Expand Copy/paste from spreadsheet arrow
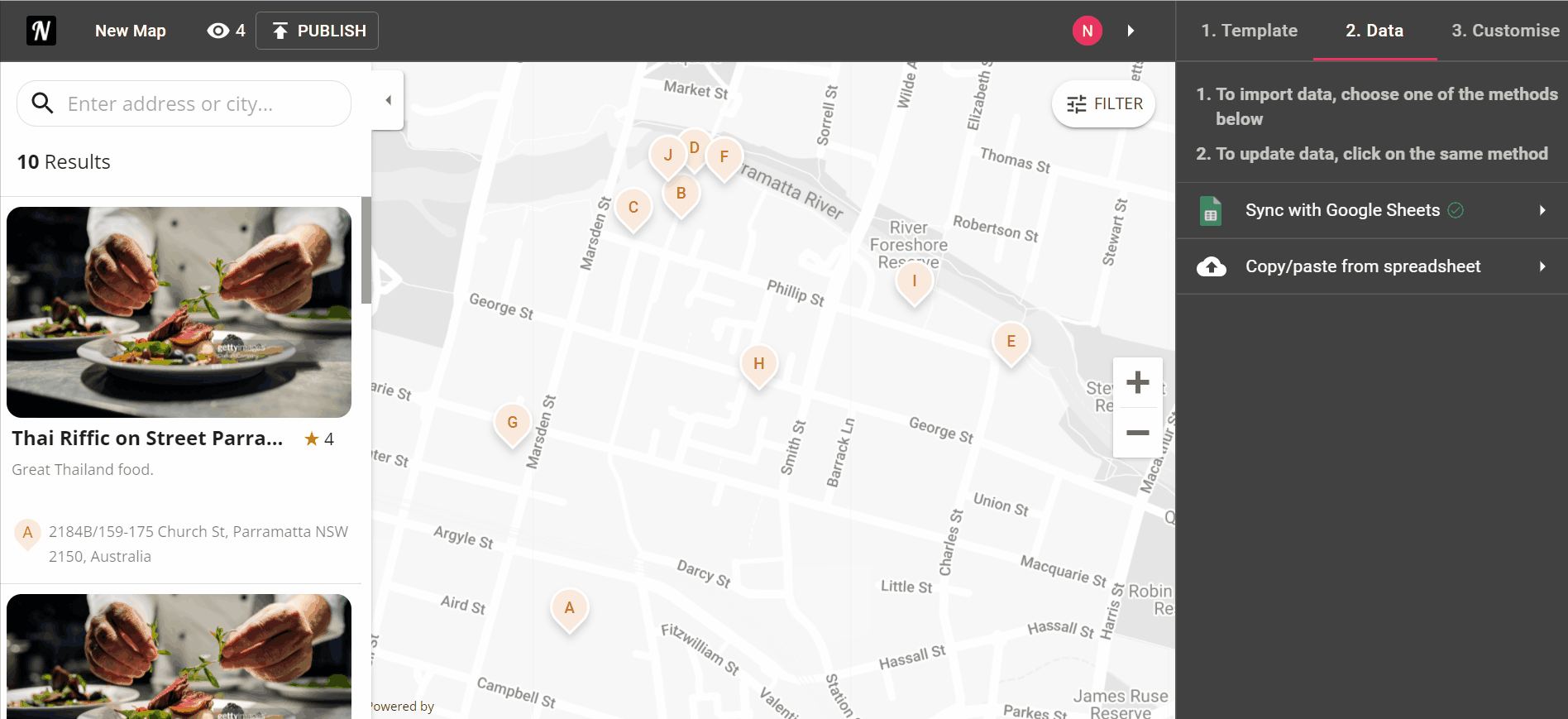Screen dimensions: 1568x719 click(x=1542, y=266)
